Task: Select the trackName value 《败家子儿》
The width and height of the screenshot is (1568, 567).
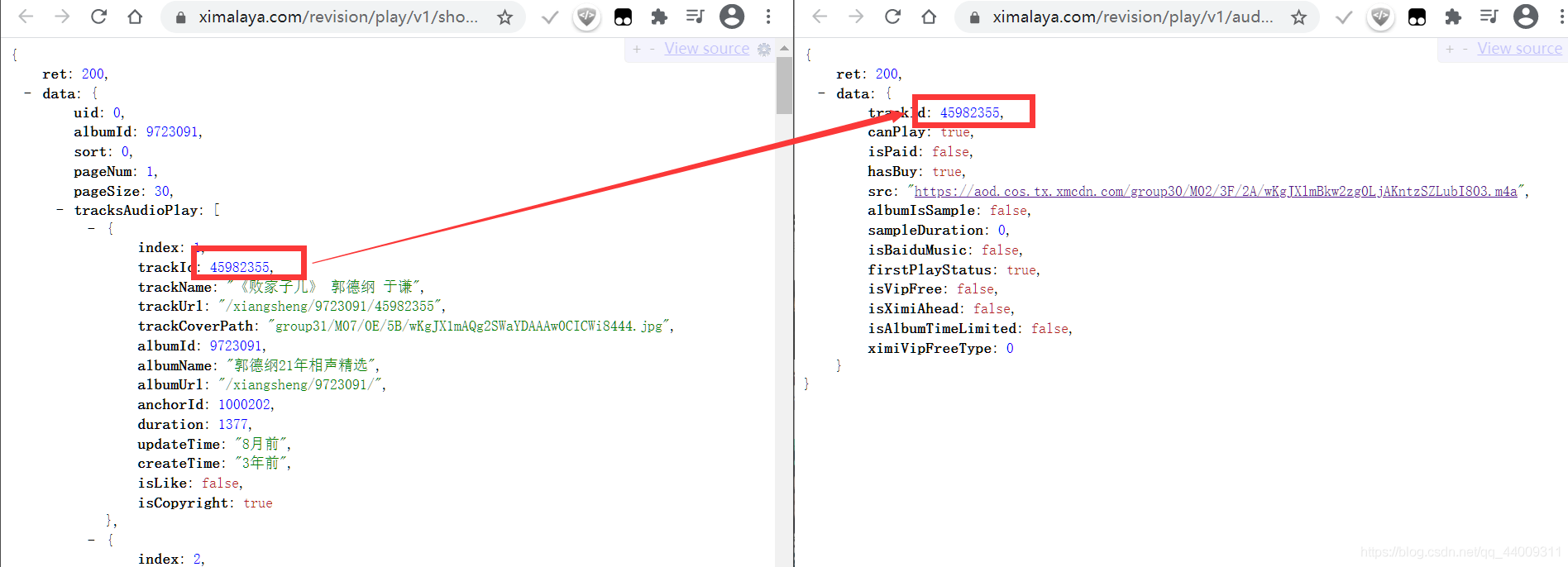Action: click(325, 287)
